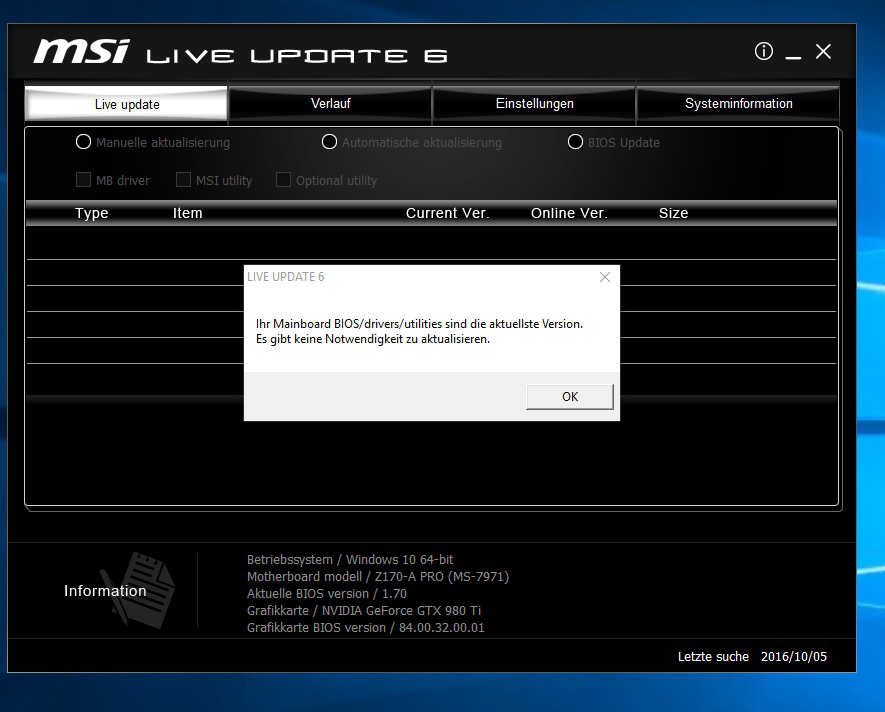Screen dimensions: 885x712
Task: Check the Optional utility checkbox
Action: click(x=283, y=180)
